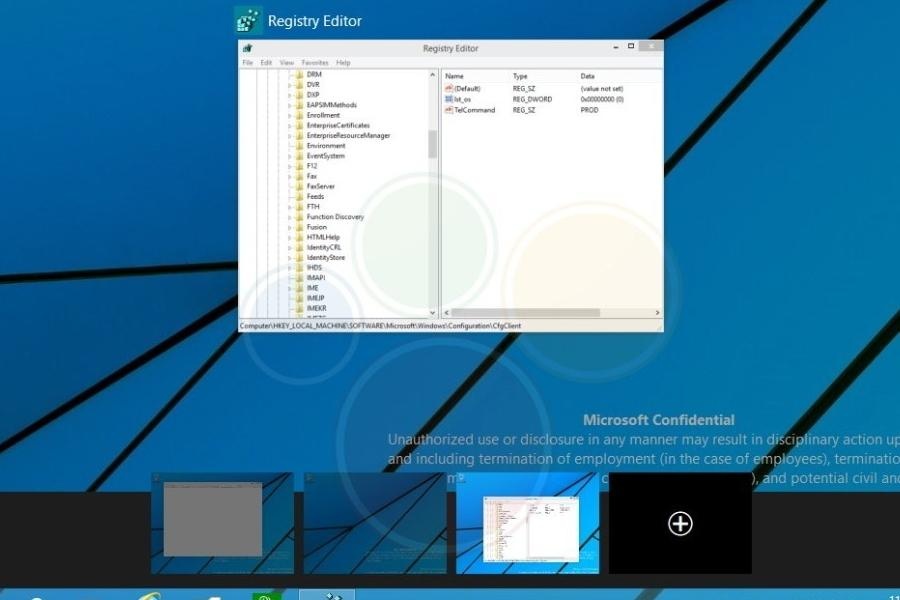Select the Ist_os DWORD value icon
Screen dimensions: 900x600
[x=449, y=100]
